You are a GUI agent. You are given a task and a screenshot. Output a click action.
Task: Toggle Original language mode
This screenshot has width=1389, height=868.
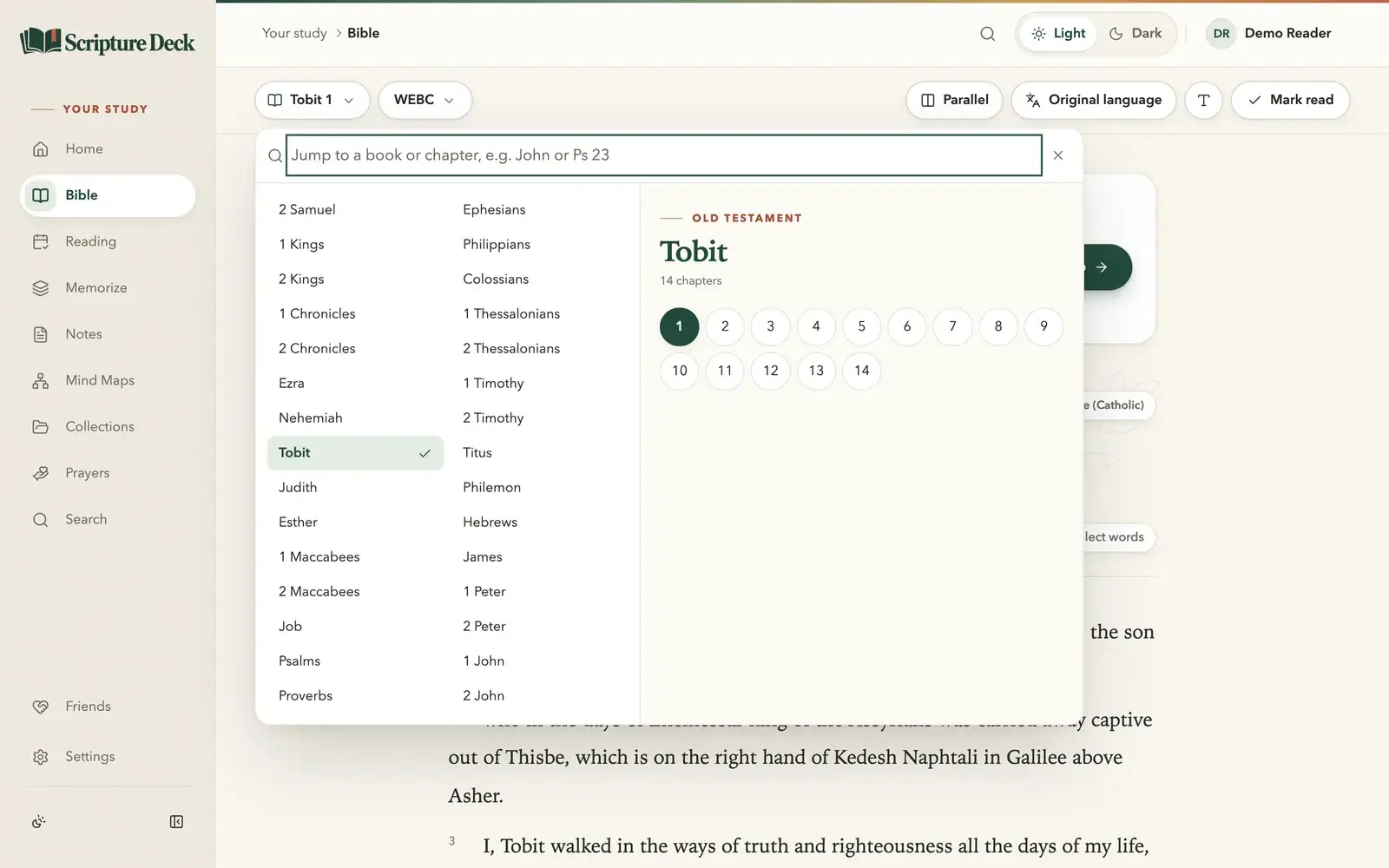click(x=1094, y=100)
